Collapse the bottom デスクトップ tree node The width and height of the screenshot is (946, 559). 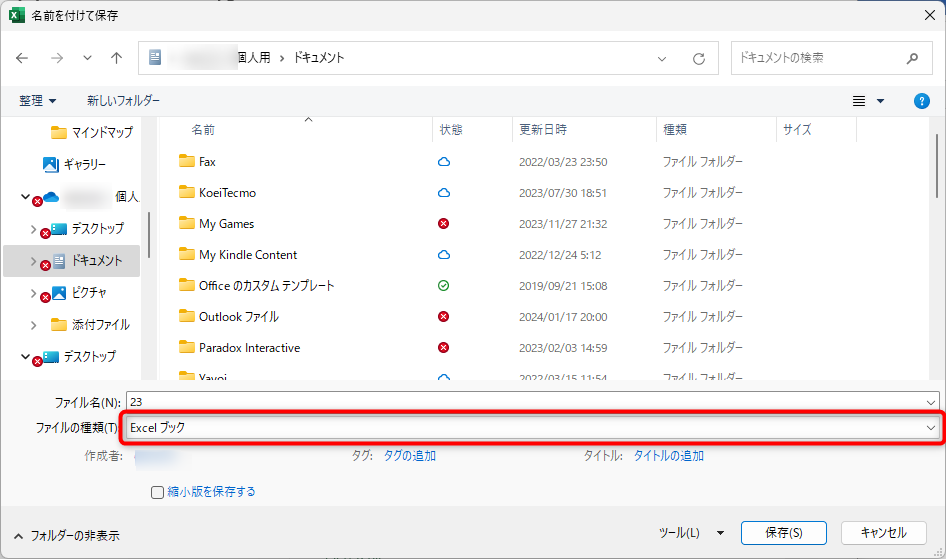click(x=25, y=356)
